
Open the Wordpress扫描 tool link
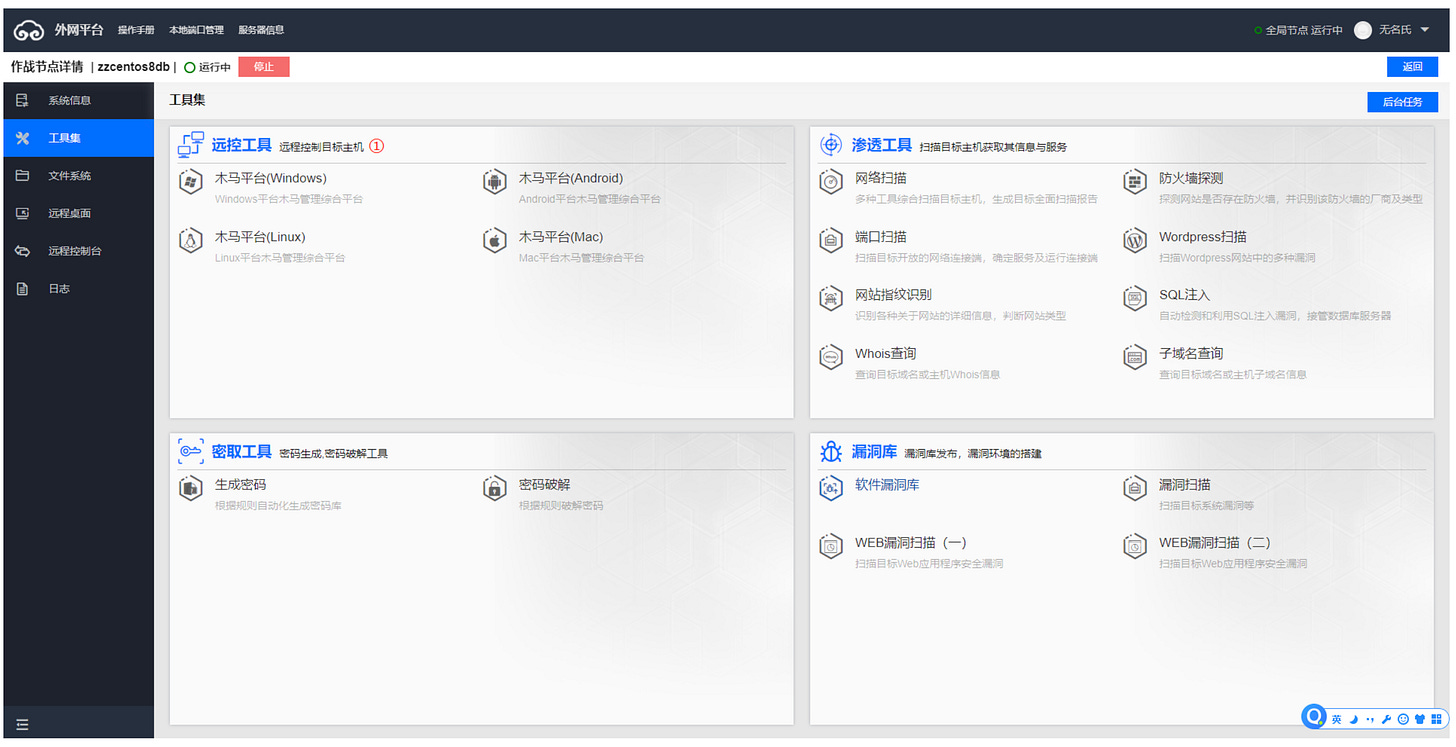1203,237
